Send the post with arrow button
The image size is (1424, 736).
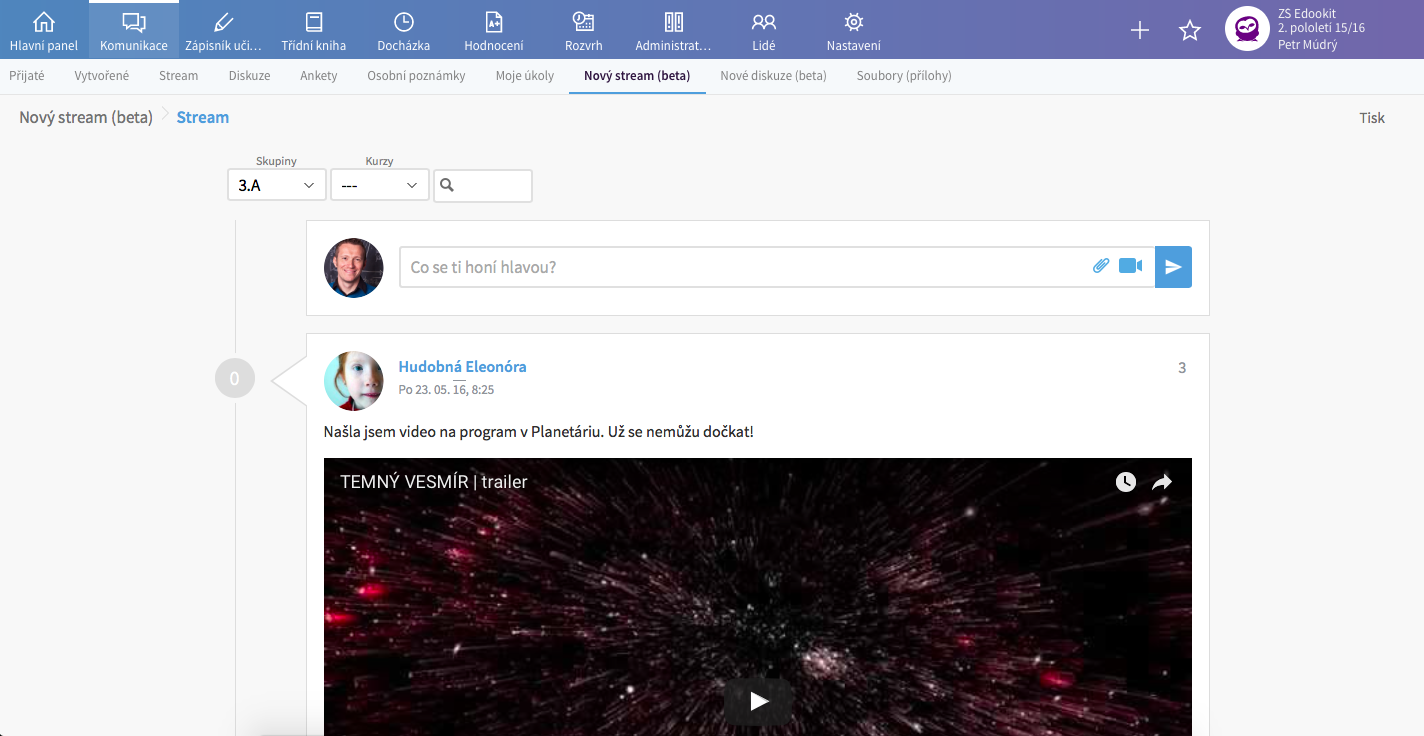(1173, 267)
